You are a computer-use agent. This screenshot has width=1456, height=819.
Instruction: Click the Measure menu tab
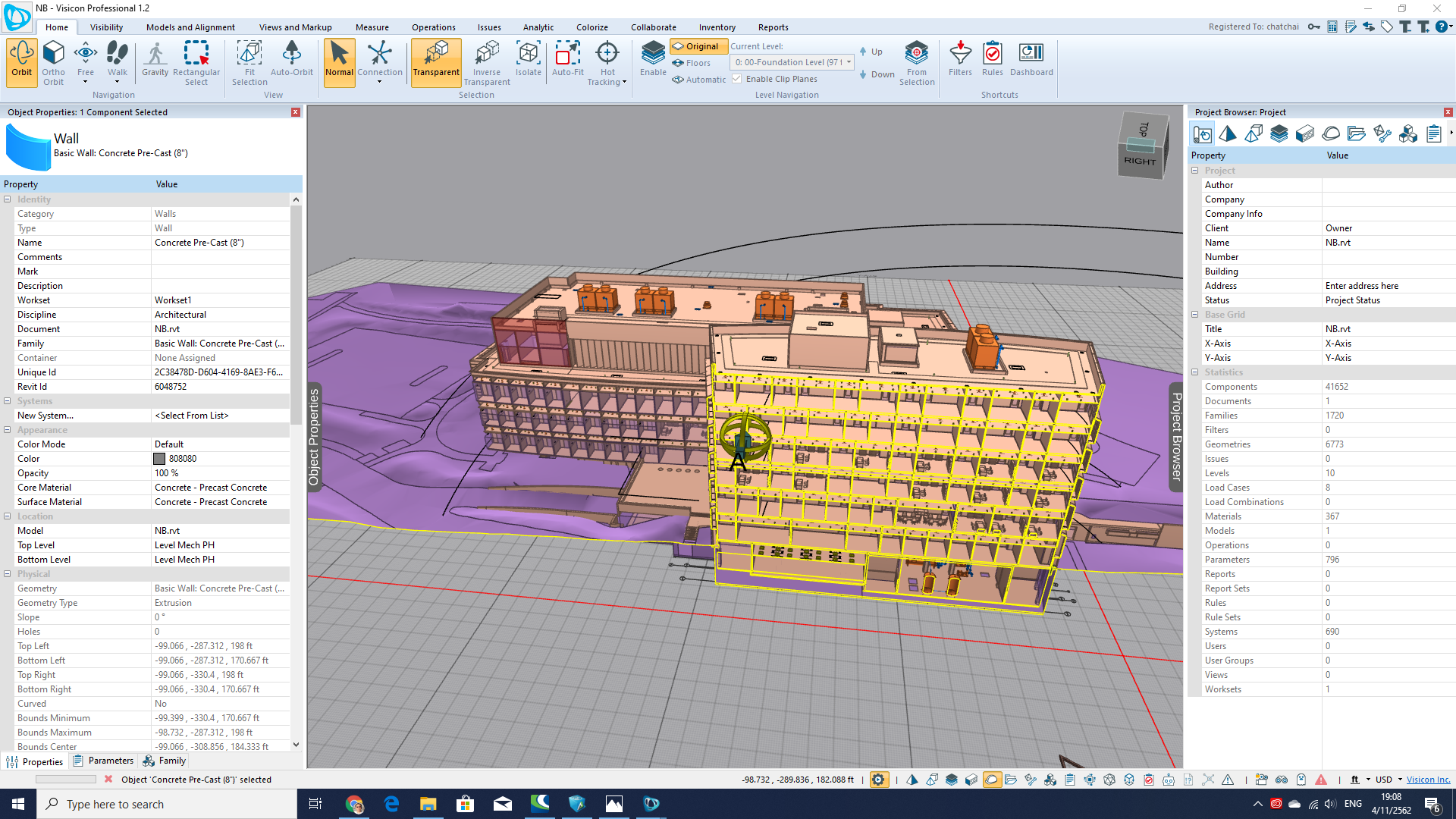(372, 27)
